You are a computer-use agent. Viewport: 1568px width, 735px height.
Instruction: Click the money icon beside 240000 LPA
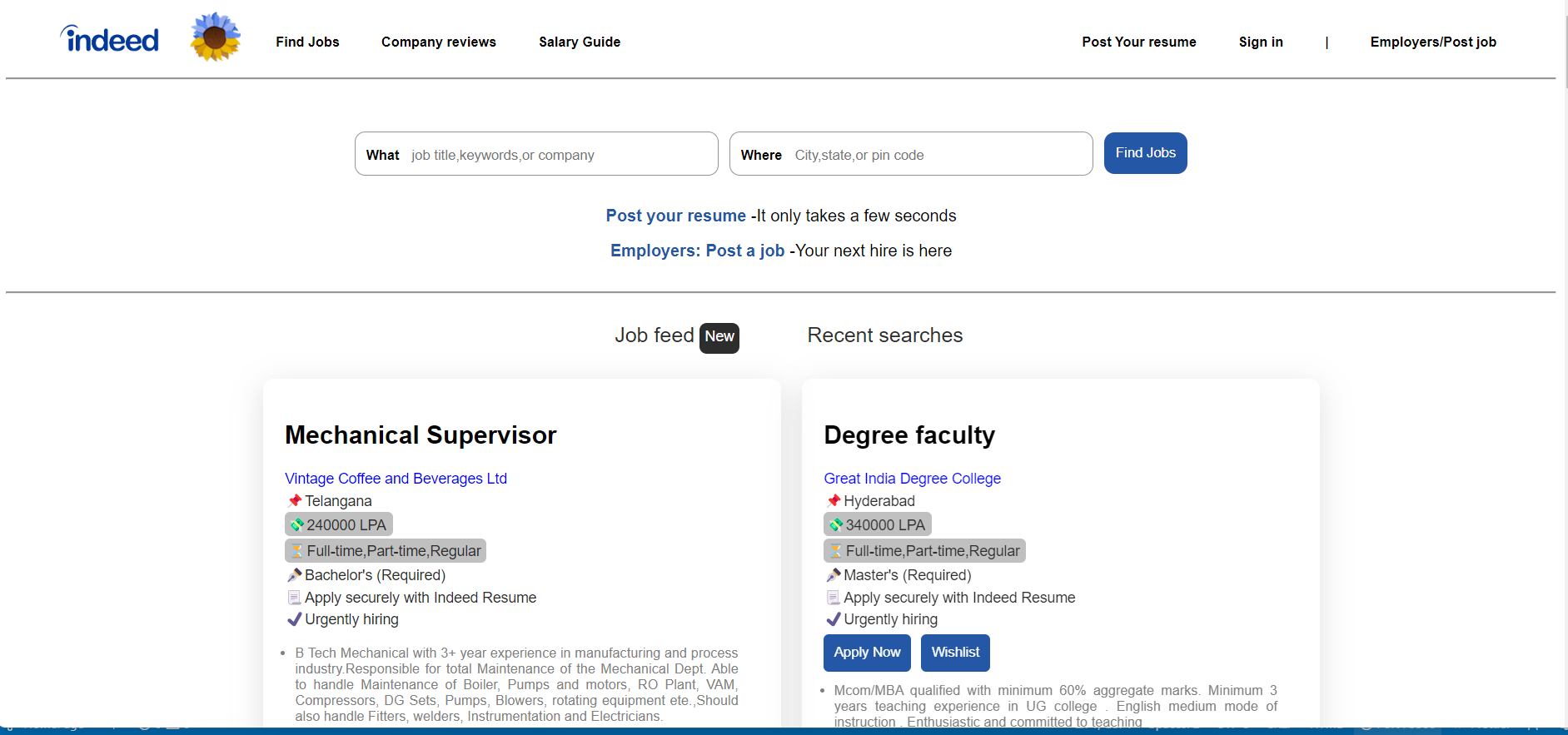coord(297,525)
